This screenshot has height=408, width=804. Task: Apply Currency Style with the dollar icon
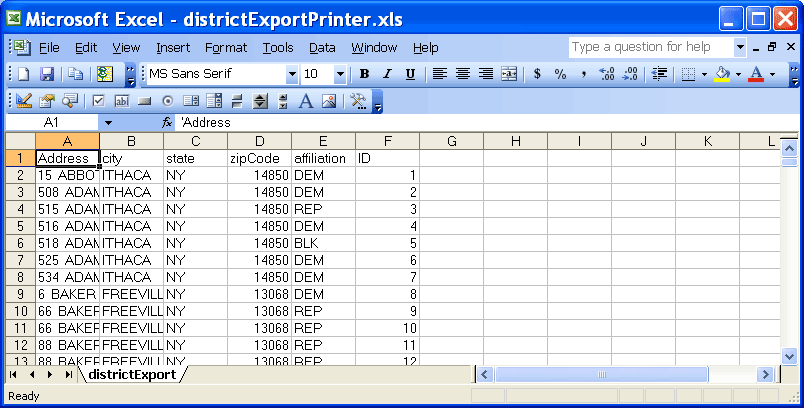coord(537,74)
